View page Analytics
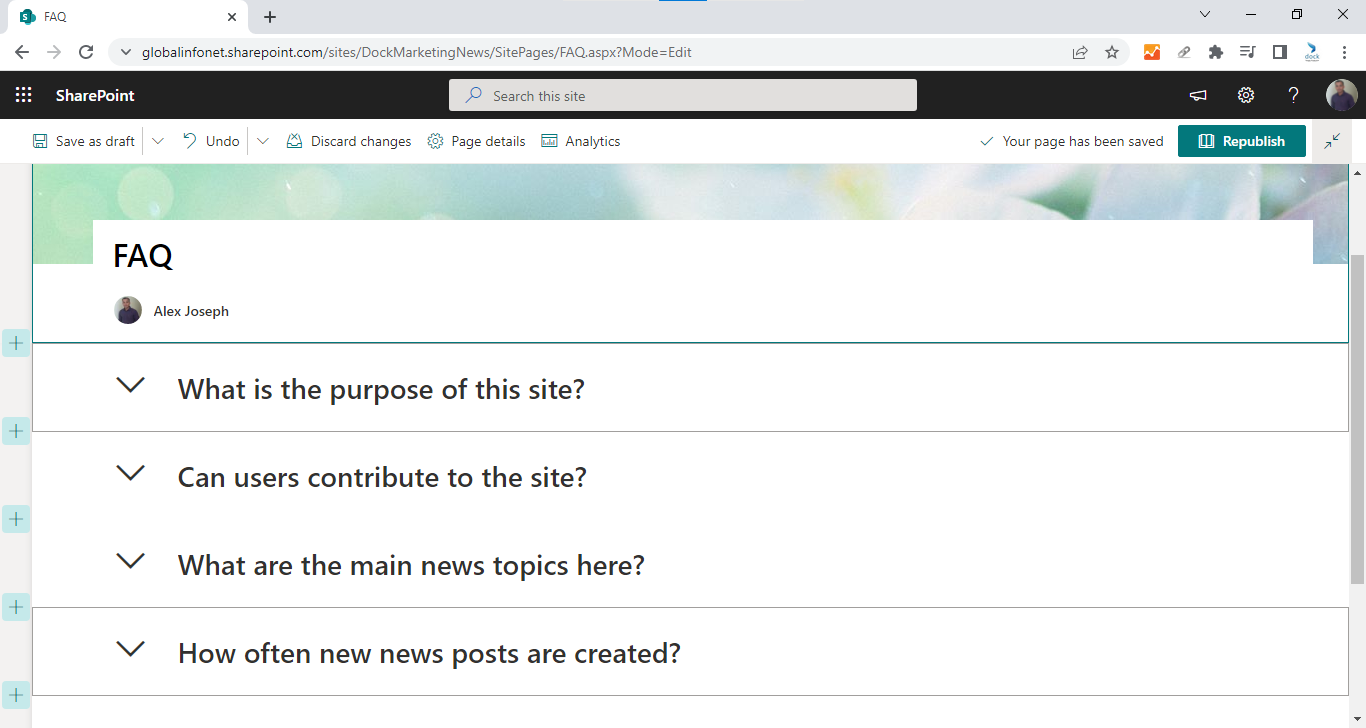1366x728 pixels. pyautogui.click(x=580, y=140)
